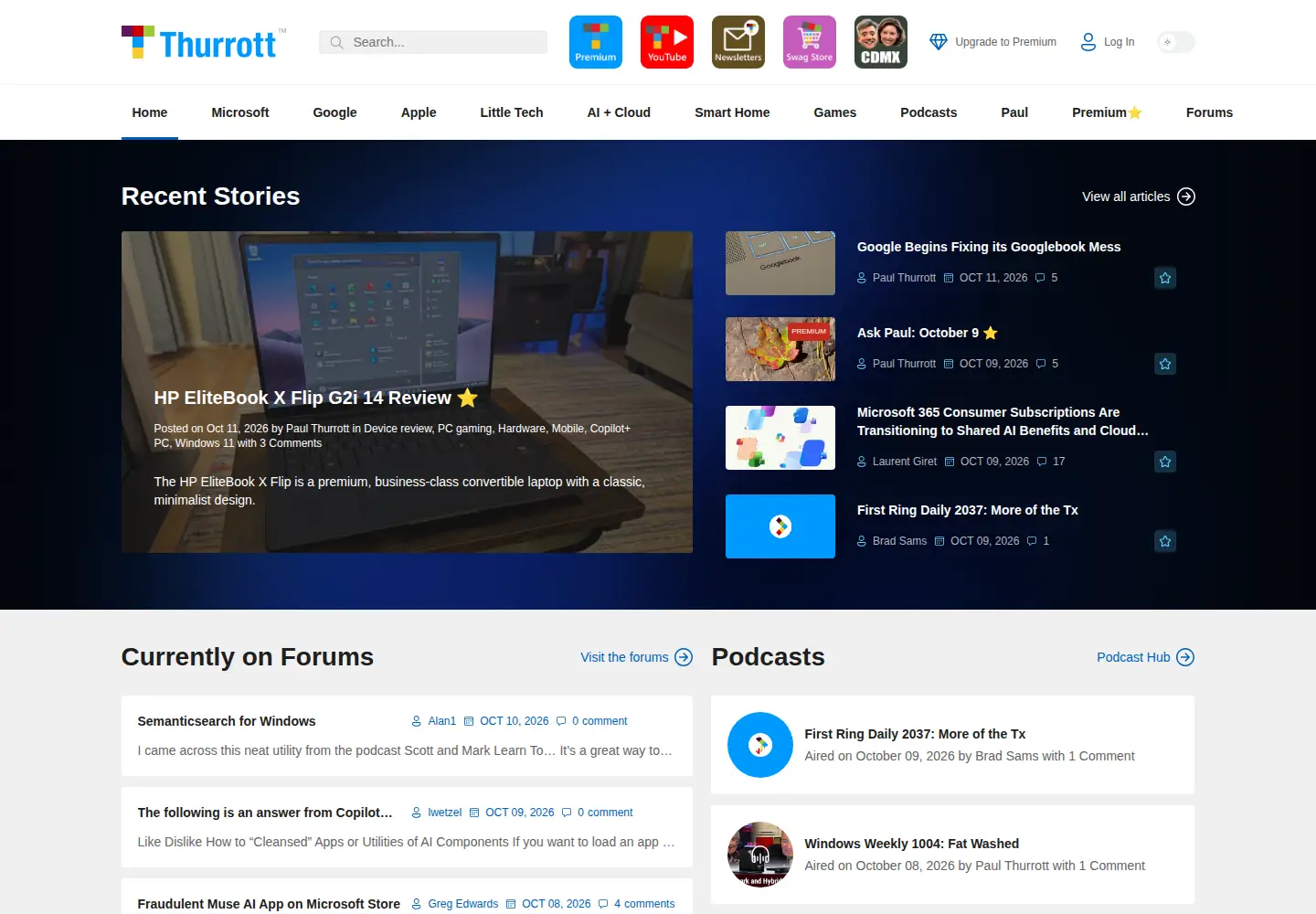The height and width of the screenshot is (914, 1316).
Task: Click the diamond icon for Upgrade to Premium
Action: coord(939,42)
